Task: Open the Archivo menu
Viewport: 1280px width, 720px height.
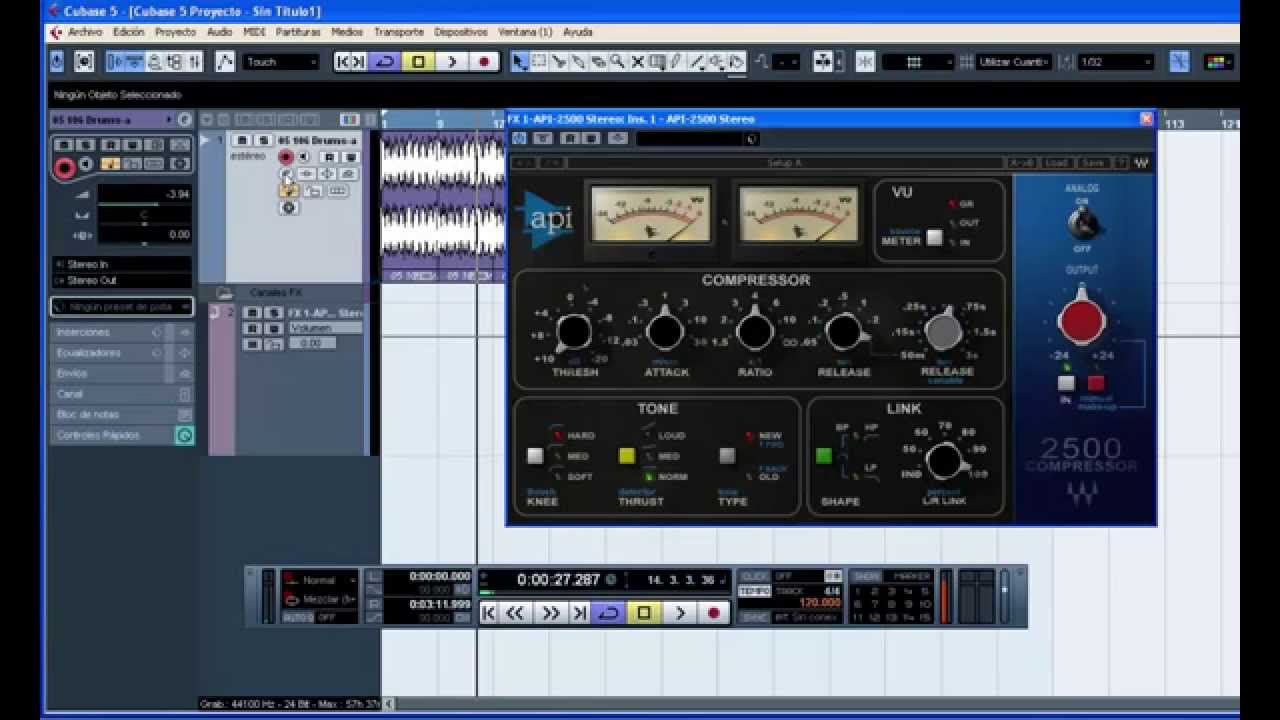Action: [85, 32]
